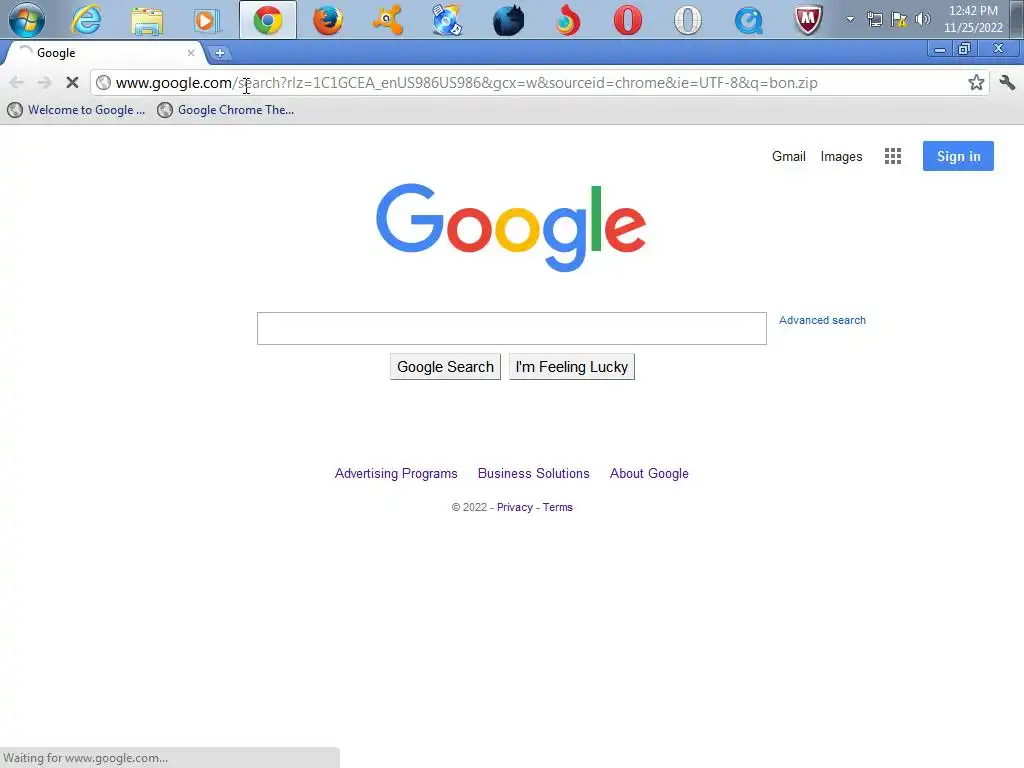Open the silver Opera icon

coord(688,20)
